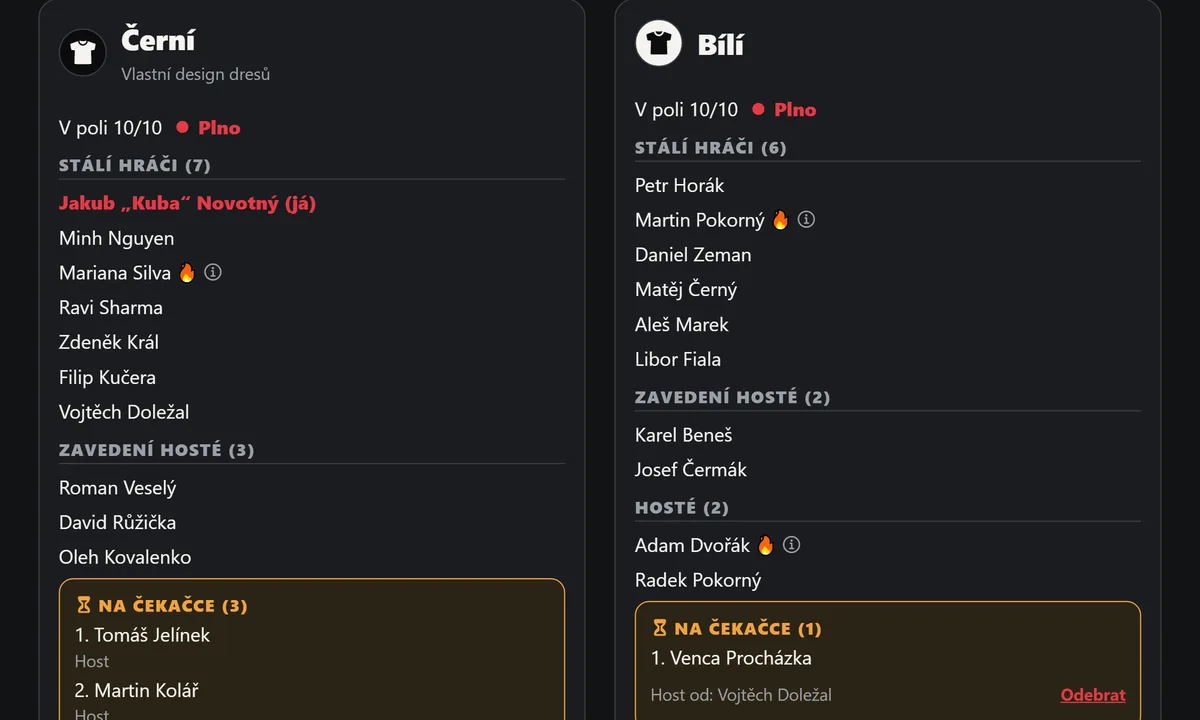Open info icon next to Martin Pokorný
Image resolution: width=1200 pixels, height=720 pixels.
806,219
